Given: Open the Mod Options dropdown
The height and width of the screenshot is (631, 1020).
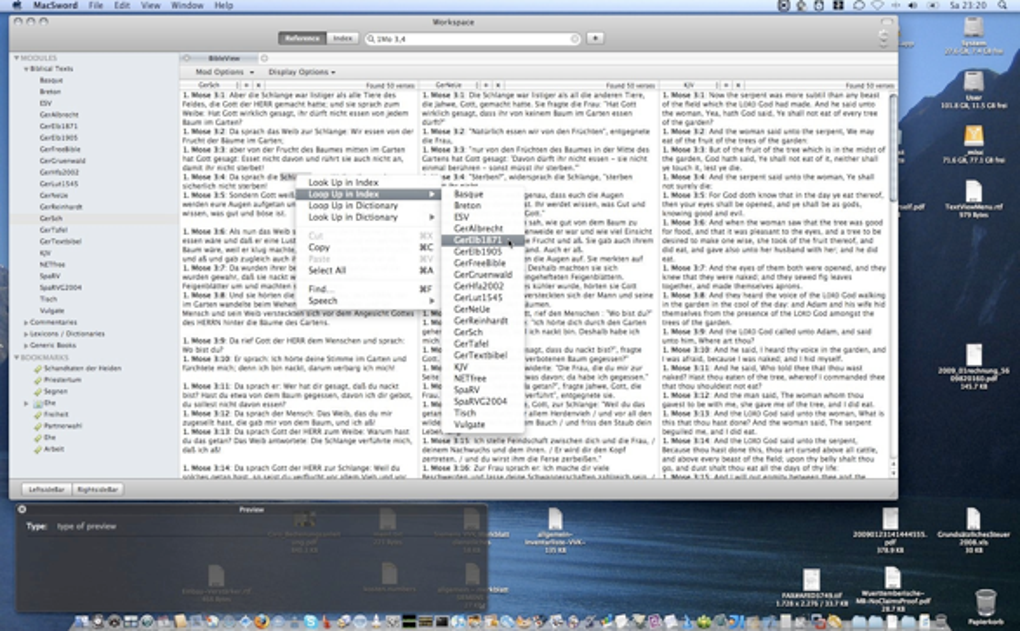Looking at the screenshot, I should [x=225, y=72].
